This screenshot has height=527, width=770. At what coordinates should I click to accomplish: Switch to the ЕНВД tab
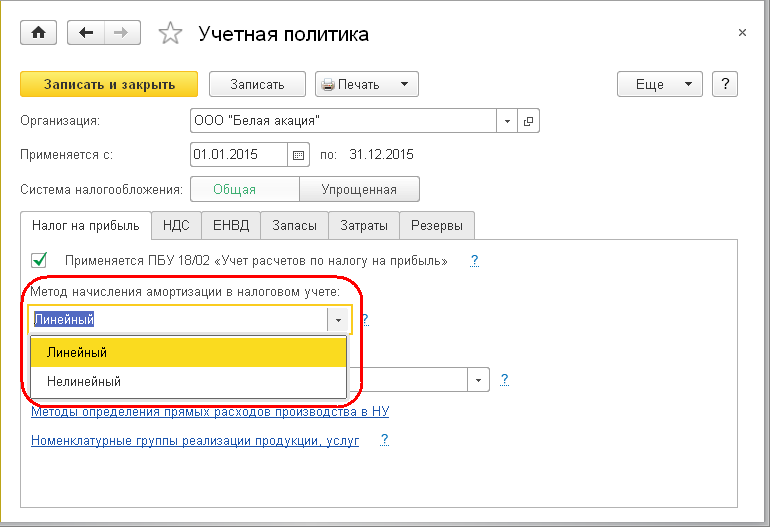(231, 225)
